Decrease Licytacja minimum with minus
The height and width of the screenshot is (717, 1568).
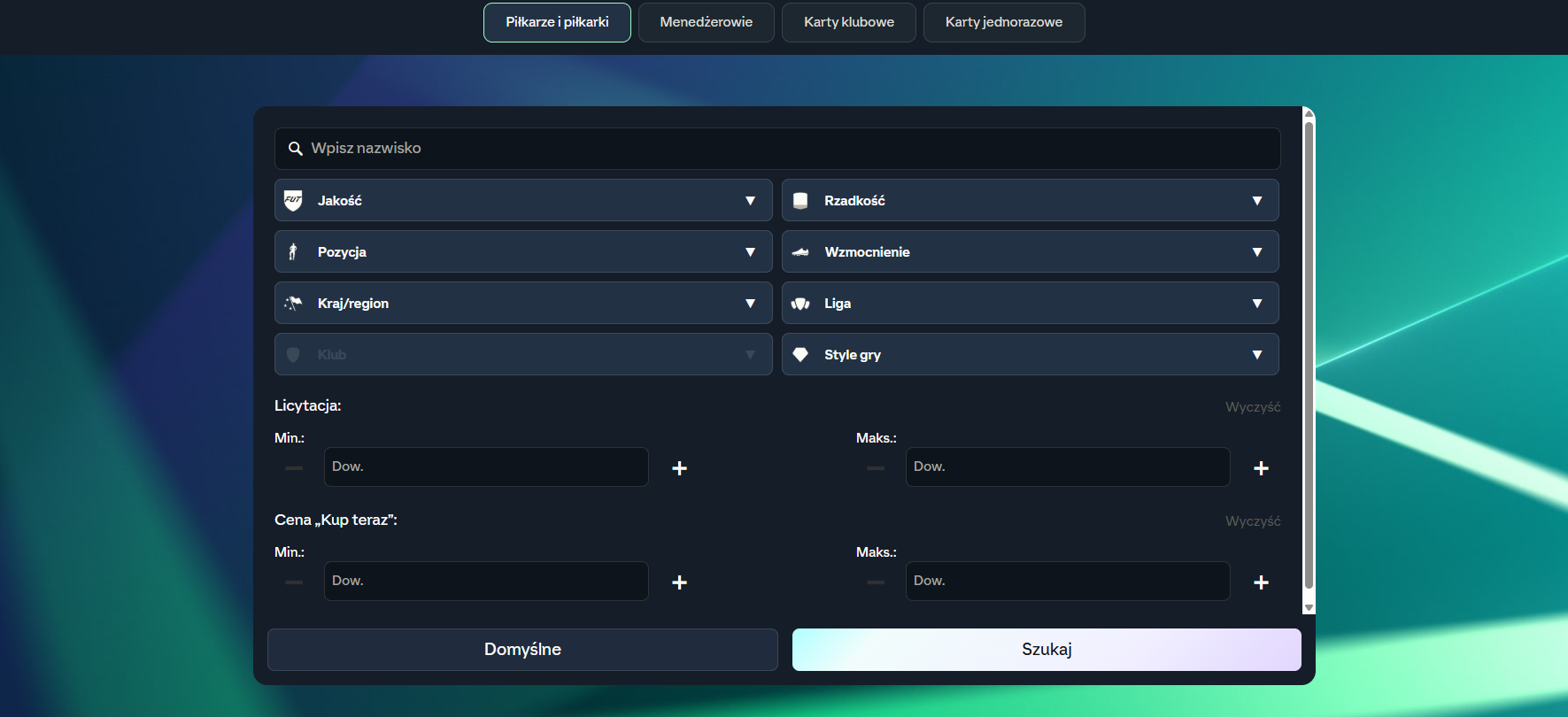coord(294,468)
